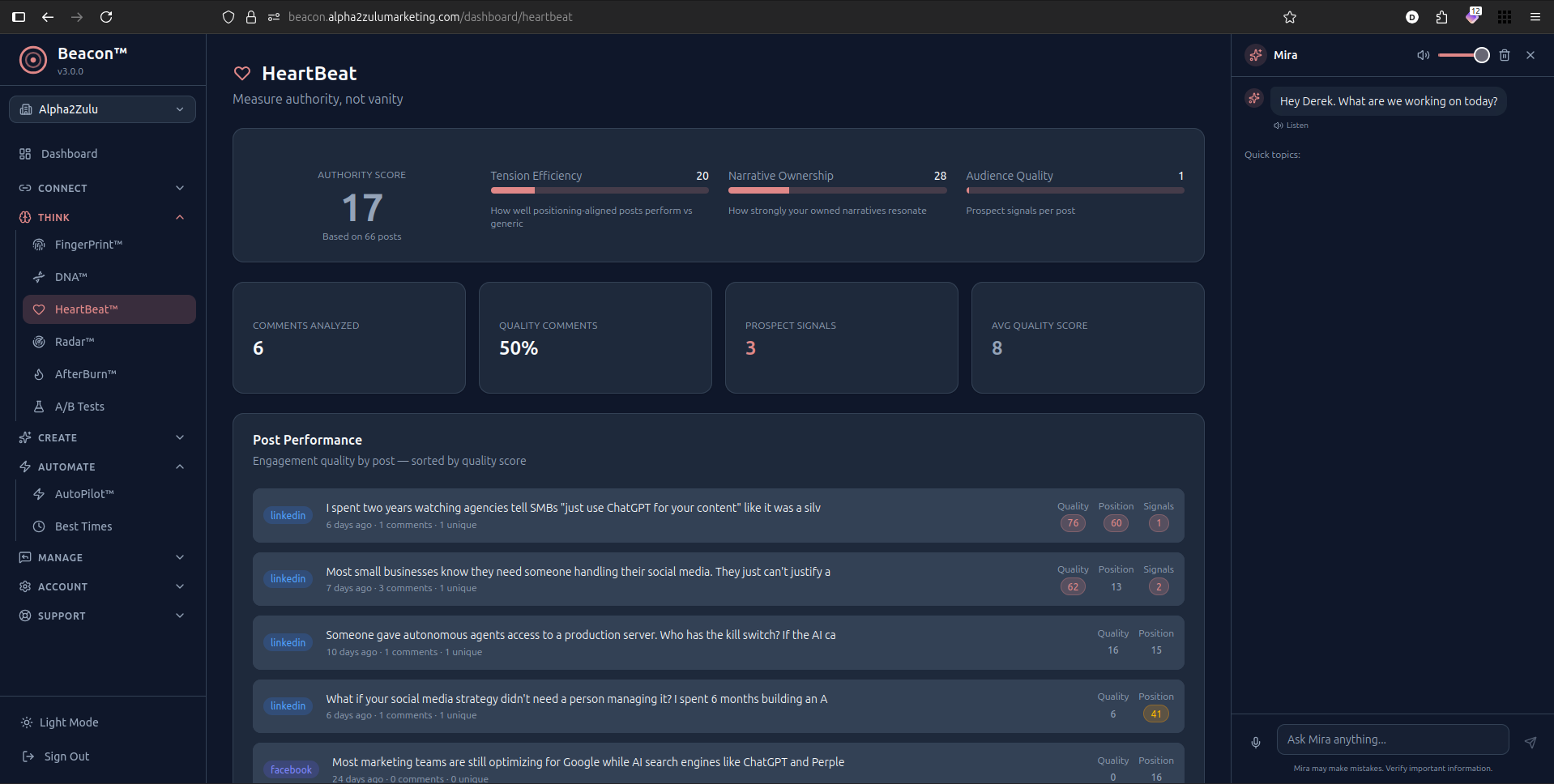The width and height of the screenshot is (1554, 784).
Task: Click the Best Times clock icon
Action: coord(38,526)
